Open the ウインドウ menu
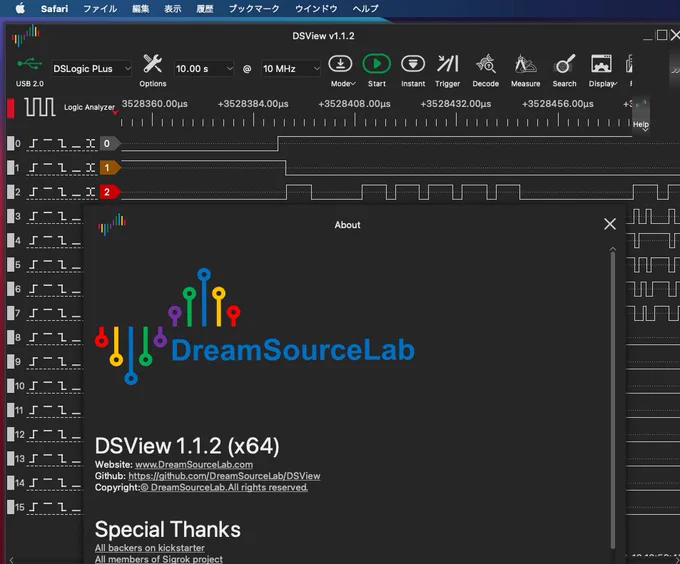 point(316,8)
